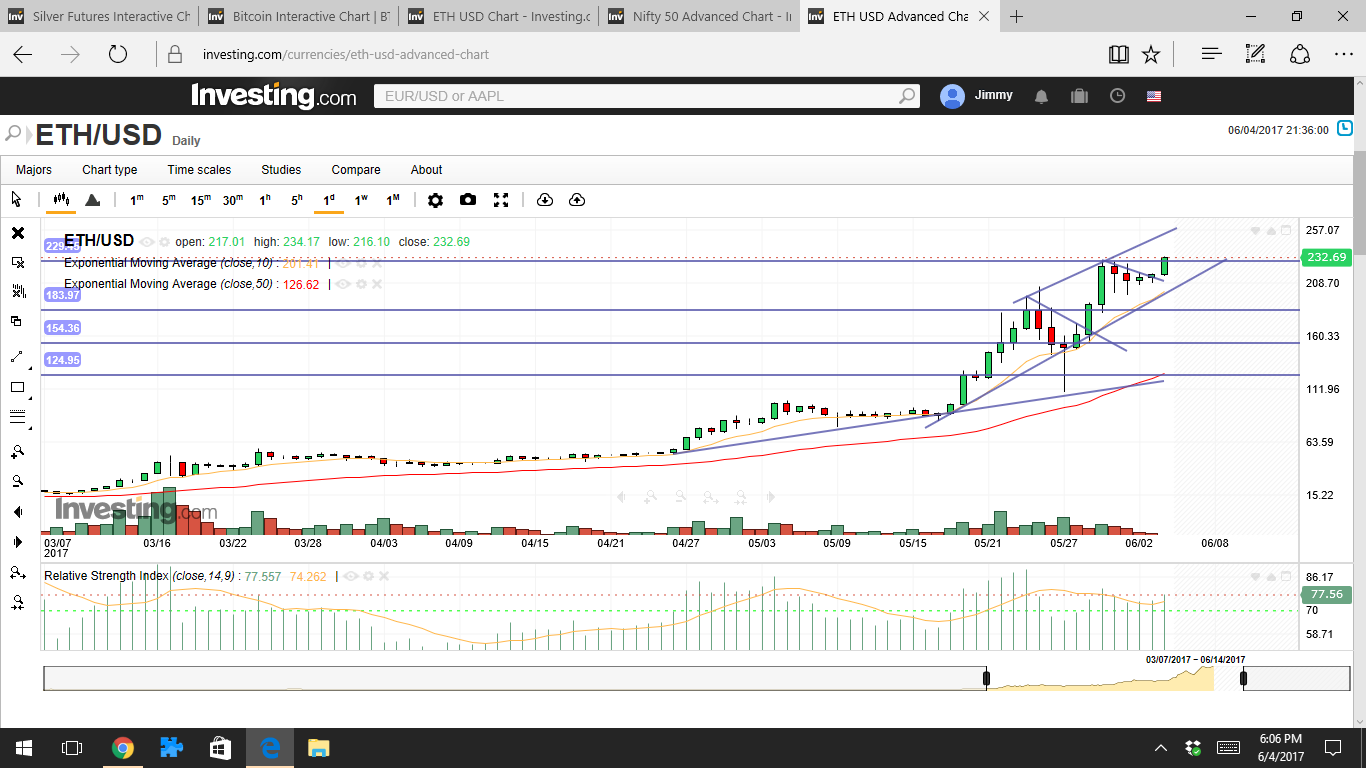
Task: Click right handle of date range slider
Action: pos(1244,678)
